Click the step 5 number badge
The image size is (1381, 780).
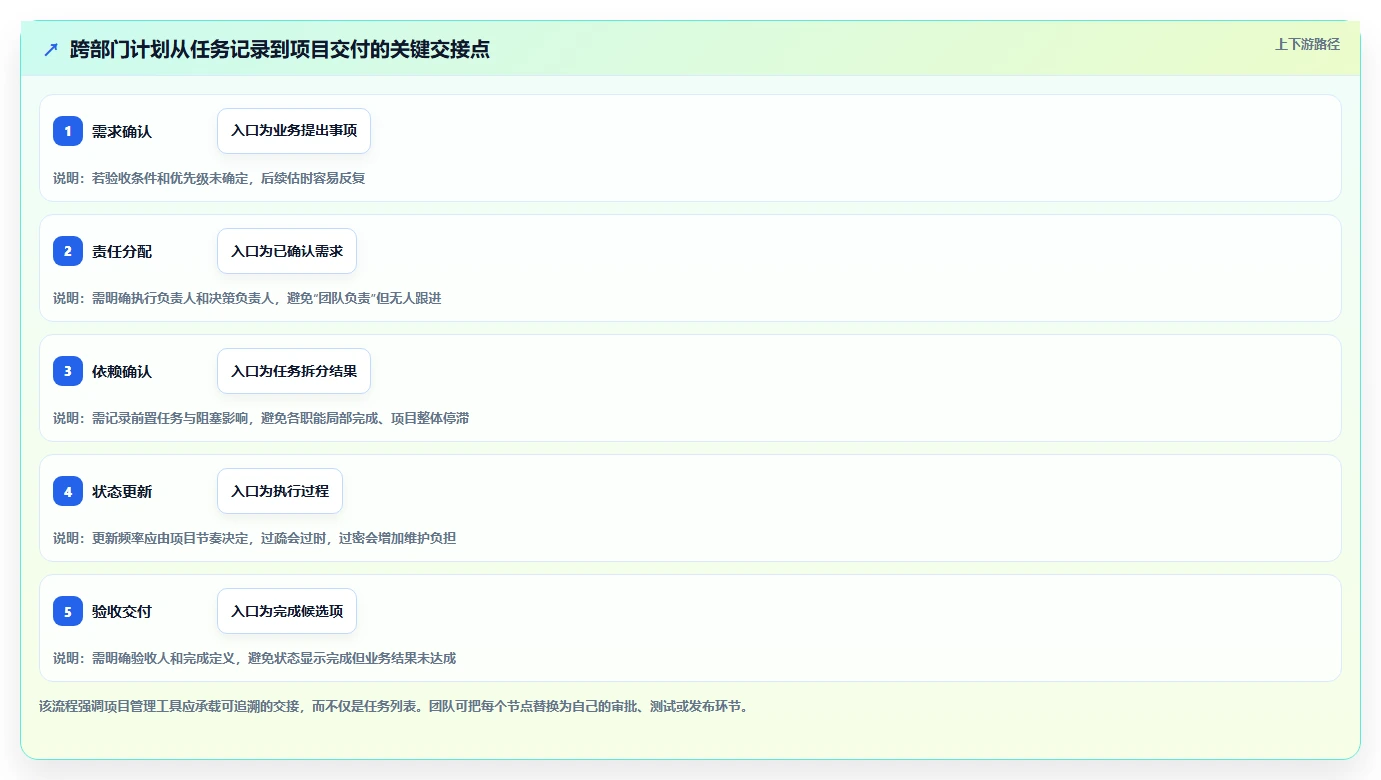pos(68,611)
